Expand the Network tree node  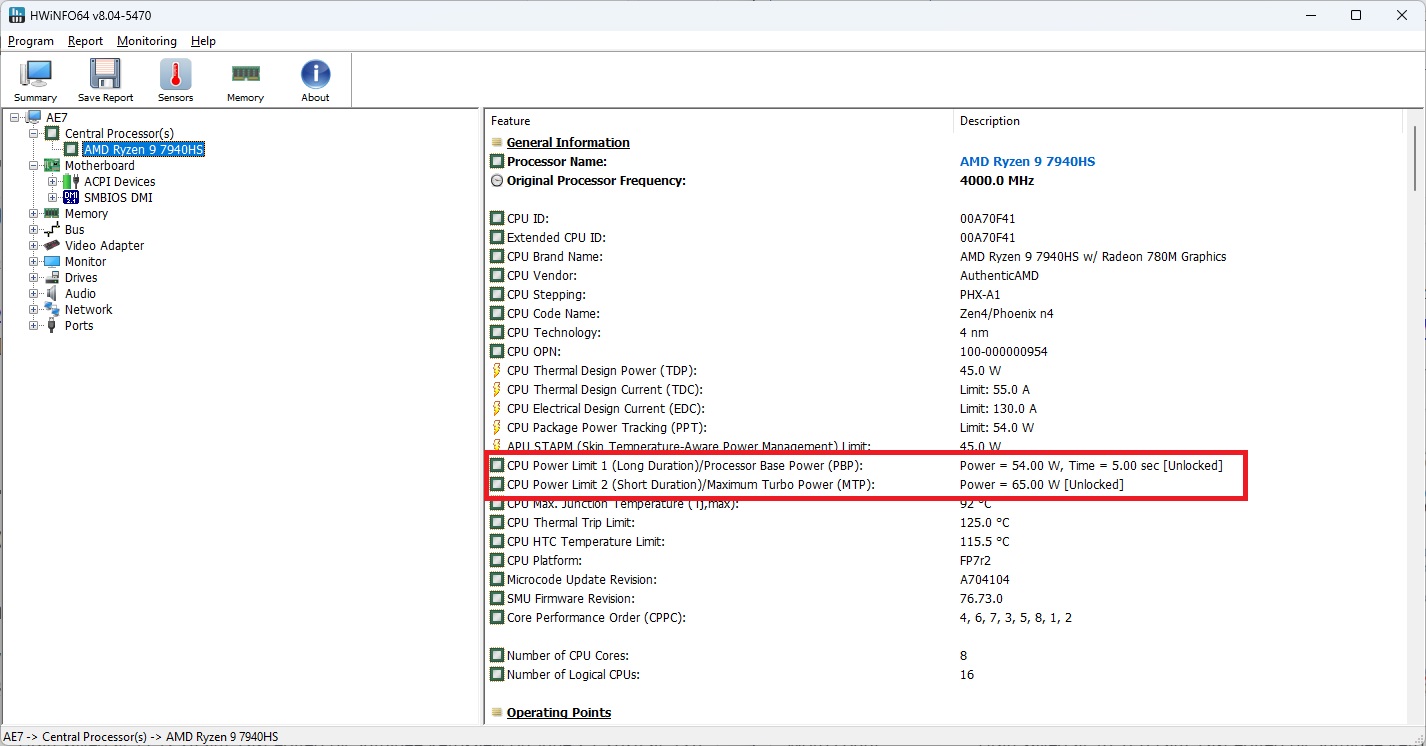(34, 310)
